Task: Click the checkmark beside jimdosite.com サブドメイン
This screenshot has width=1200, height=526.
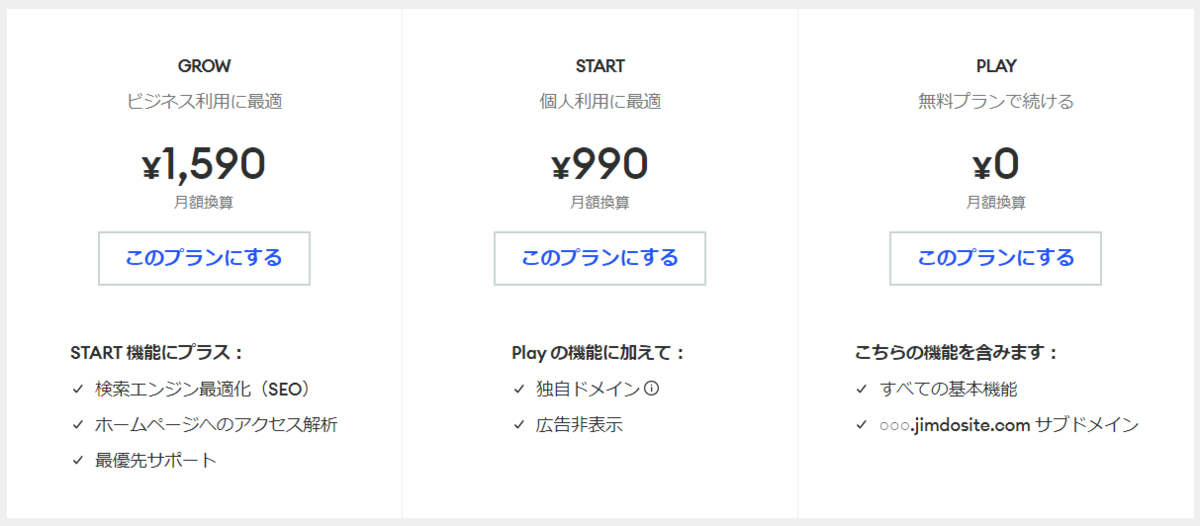Action: click(x=861, y=425)
